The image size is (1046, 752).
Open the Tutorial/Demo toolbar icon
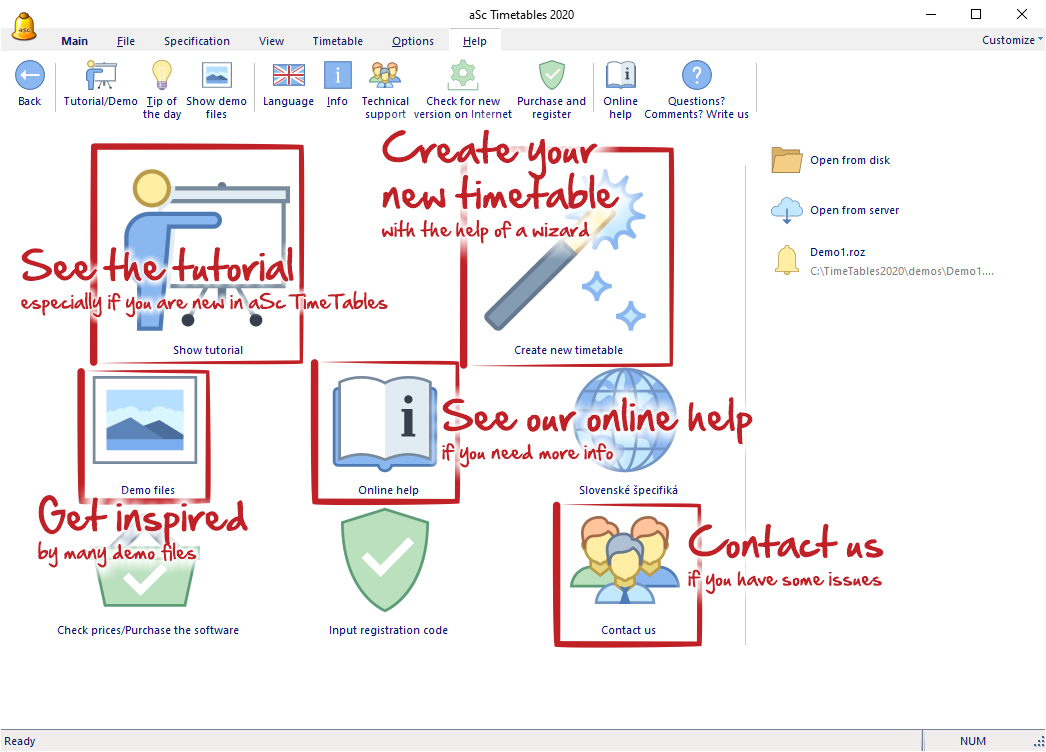101,75
